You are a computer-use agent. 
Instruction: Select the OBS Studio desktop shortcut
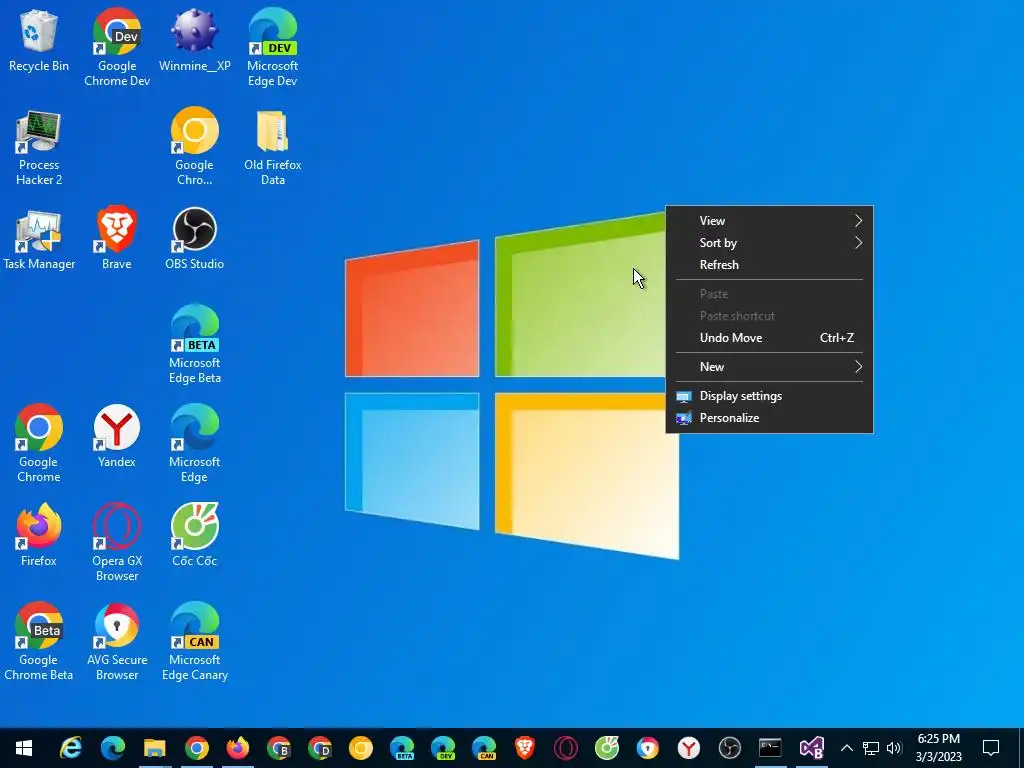click(195, 238)
